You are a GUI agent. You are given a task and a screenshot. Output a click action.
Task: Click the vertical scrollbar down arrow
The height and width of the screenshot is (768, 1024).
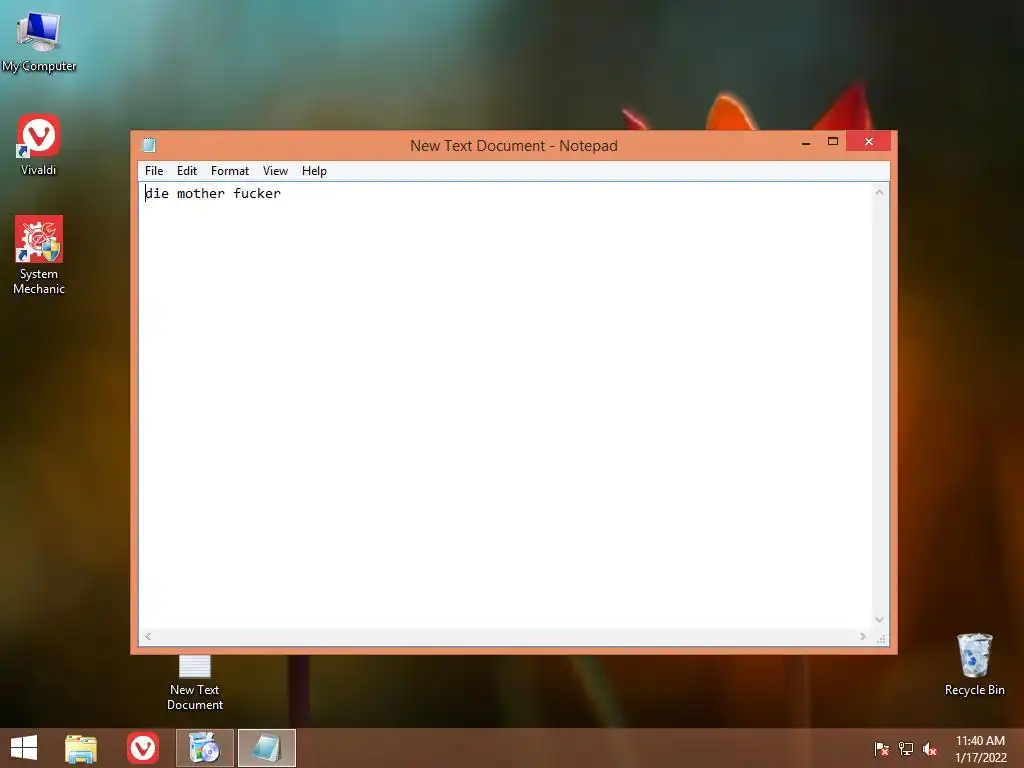(880, 620)
